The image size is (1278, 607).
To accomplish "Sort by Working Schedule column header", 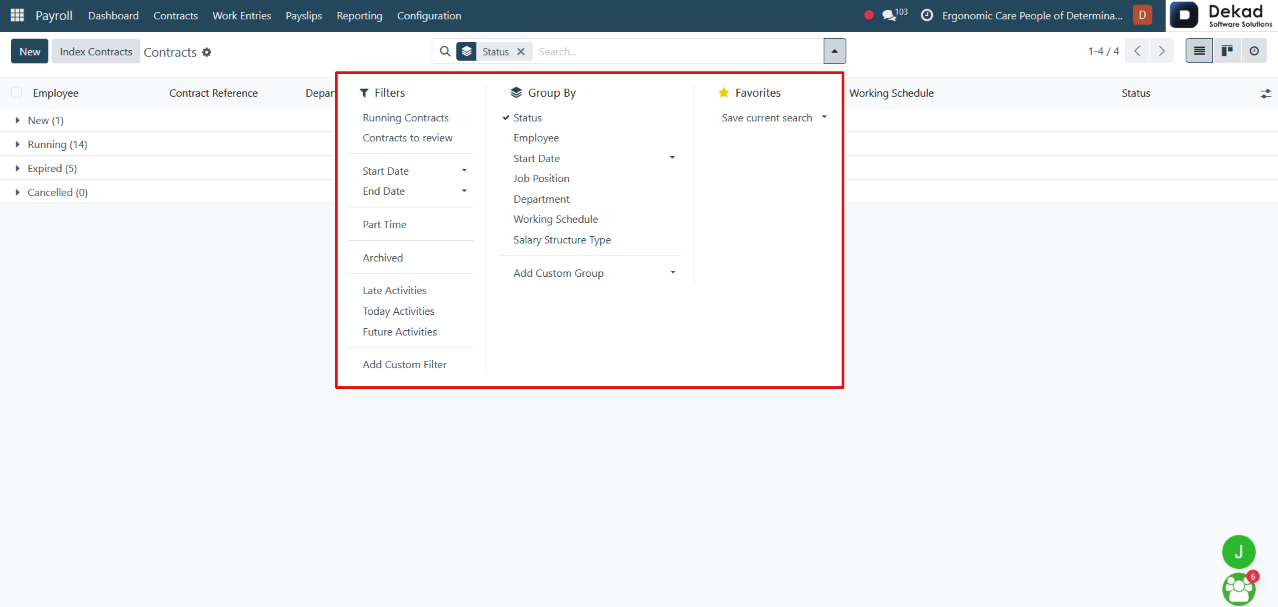I will pos(891,93).
